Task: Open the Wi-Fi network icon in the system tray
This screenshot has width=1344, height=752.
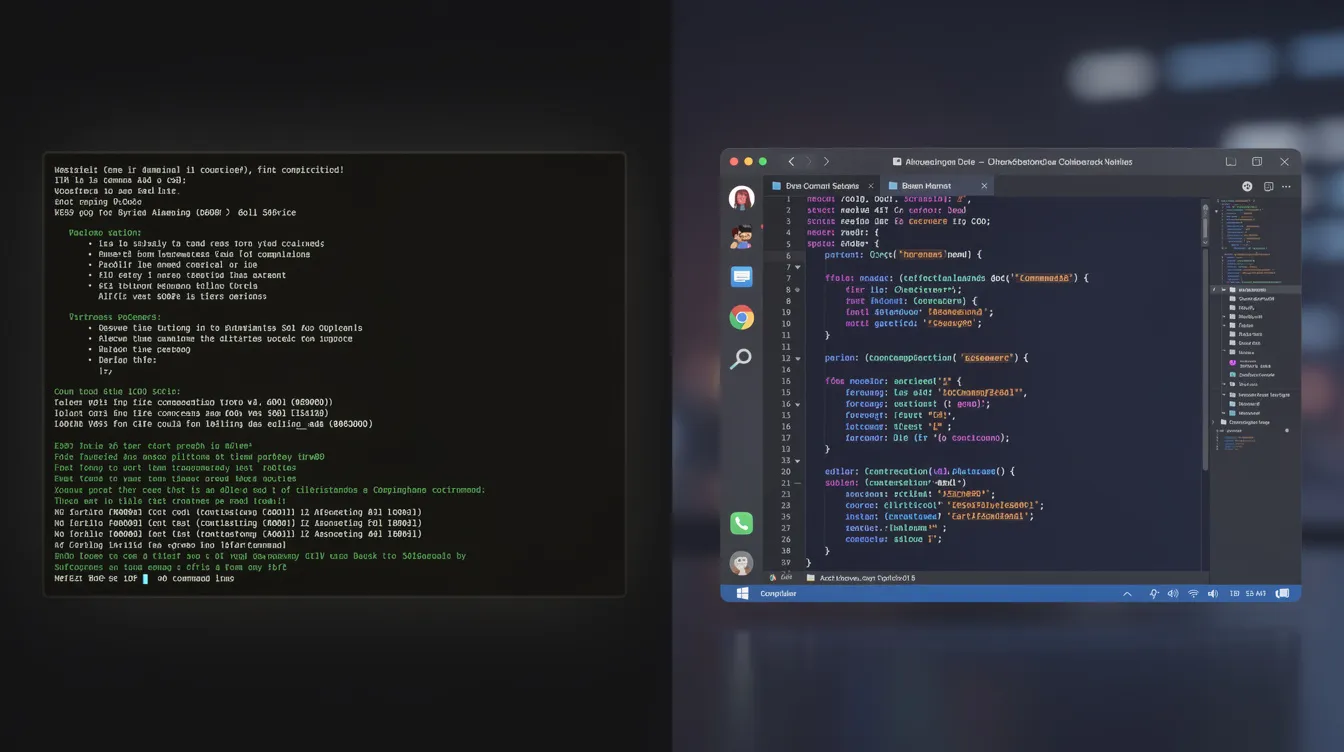Action: coord(1193,593)
